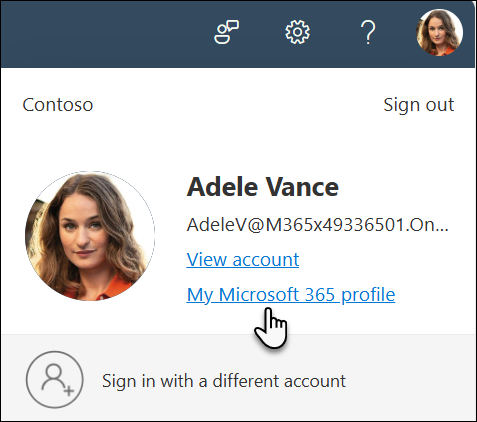Click the gray footer row beside add-account text
477x422 pixels.
pos(410,380)
